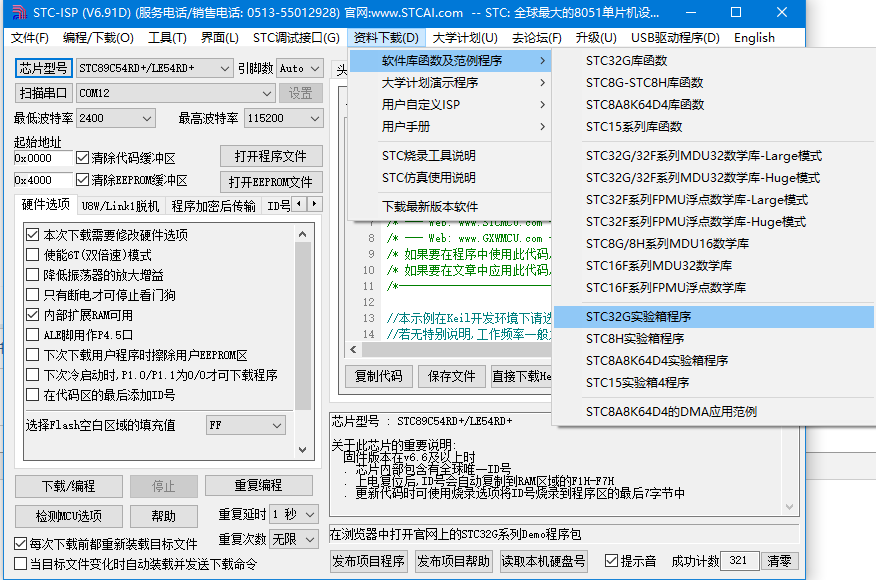876x580 pixels.
Task: Check 下次下载用户程序时擦除用户EEPROM区
Action: click(x=32, y=355)
